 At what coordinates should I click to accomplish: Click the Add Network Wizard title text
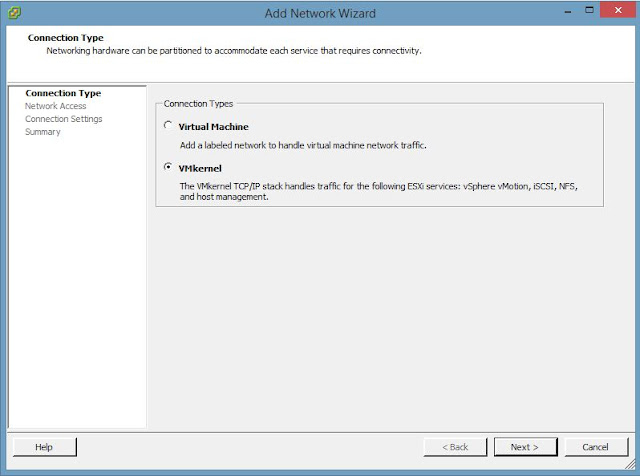[x=320, y=13]
